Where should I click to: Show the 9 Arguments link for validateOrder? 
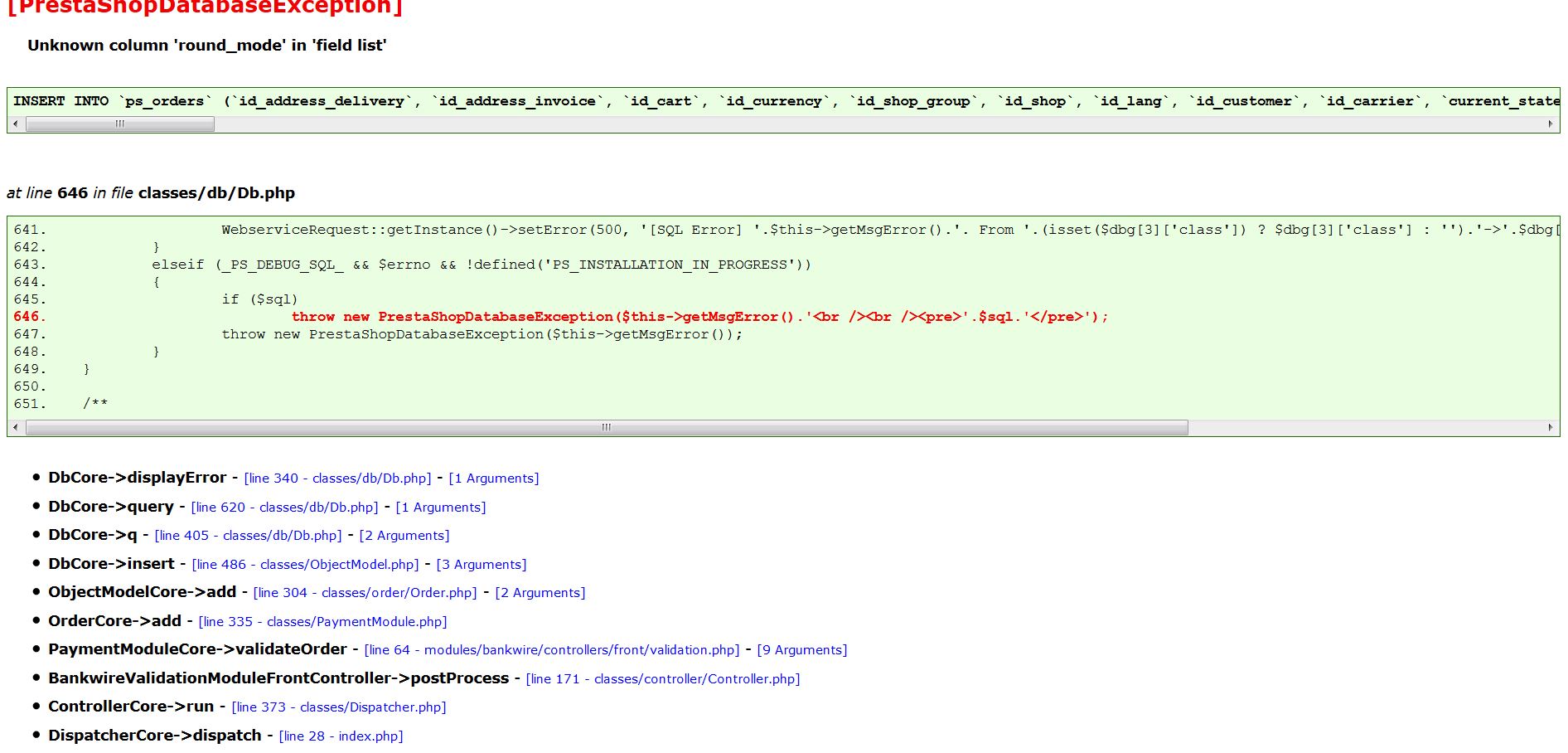(802, 650)
